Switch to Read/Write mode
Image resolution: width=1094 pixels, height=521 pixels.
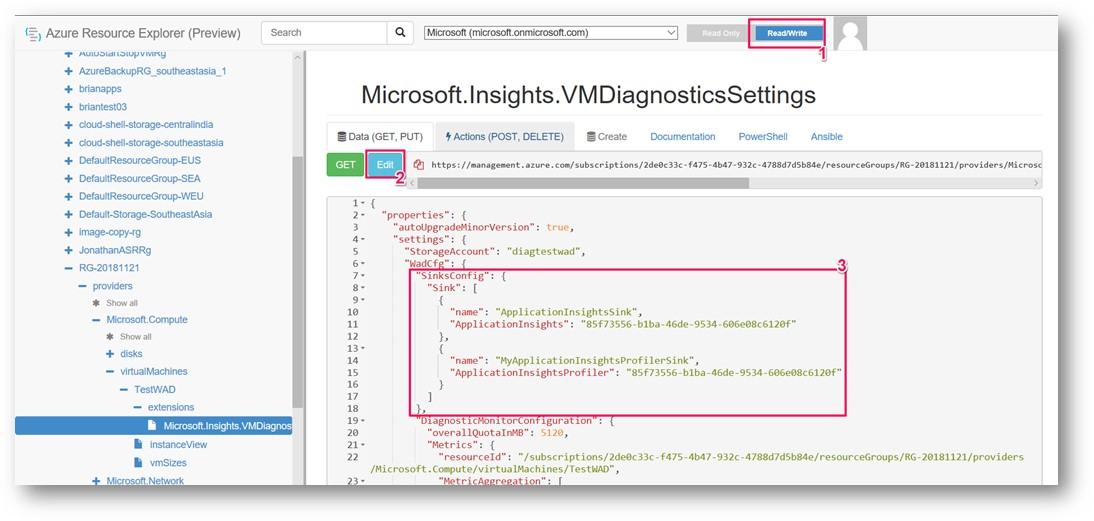[x=787, y=33]
